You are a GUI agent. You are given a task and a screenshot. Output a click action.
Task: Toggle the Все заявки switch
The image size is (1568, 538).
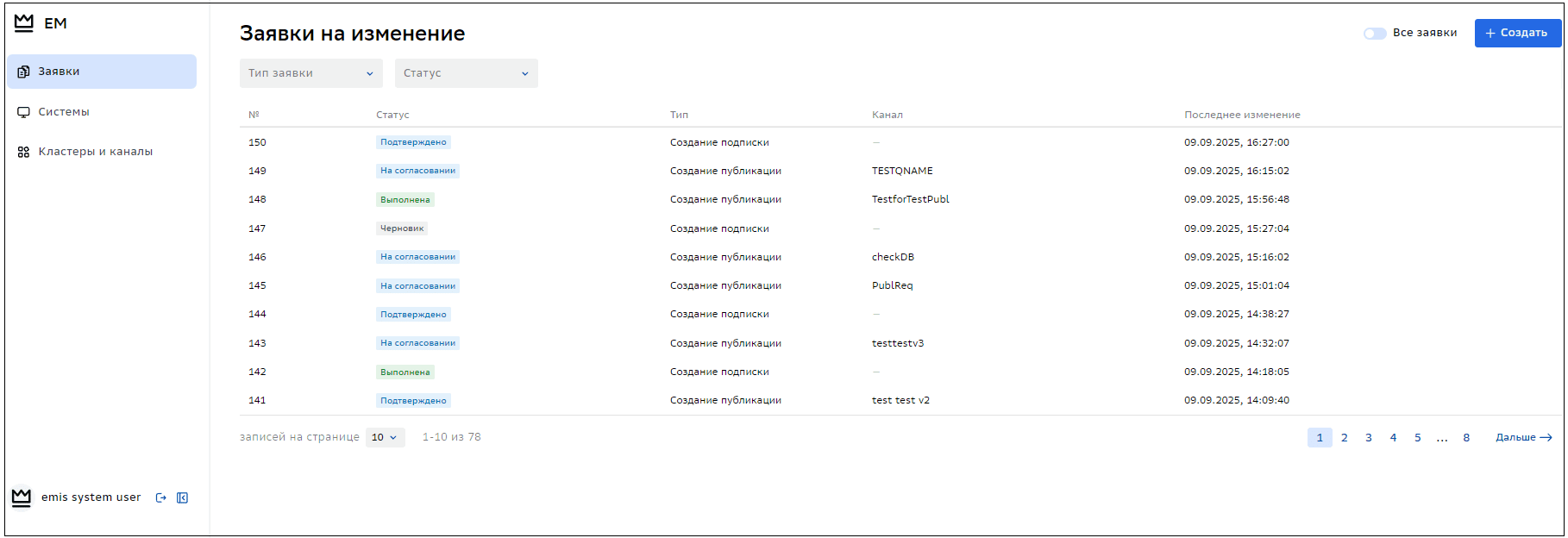[1375, 33]
